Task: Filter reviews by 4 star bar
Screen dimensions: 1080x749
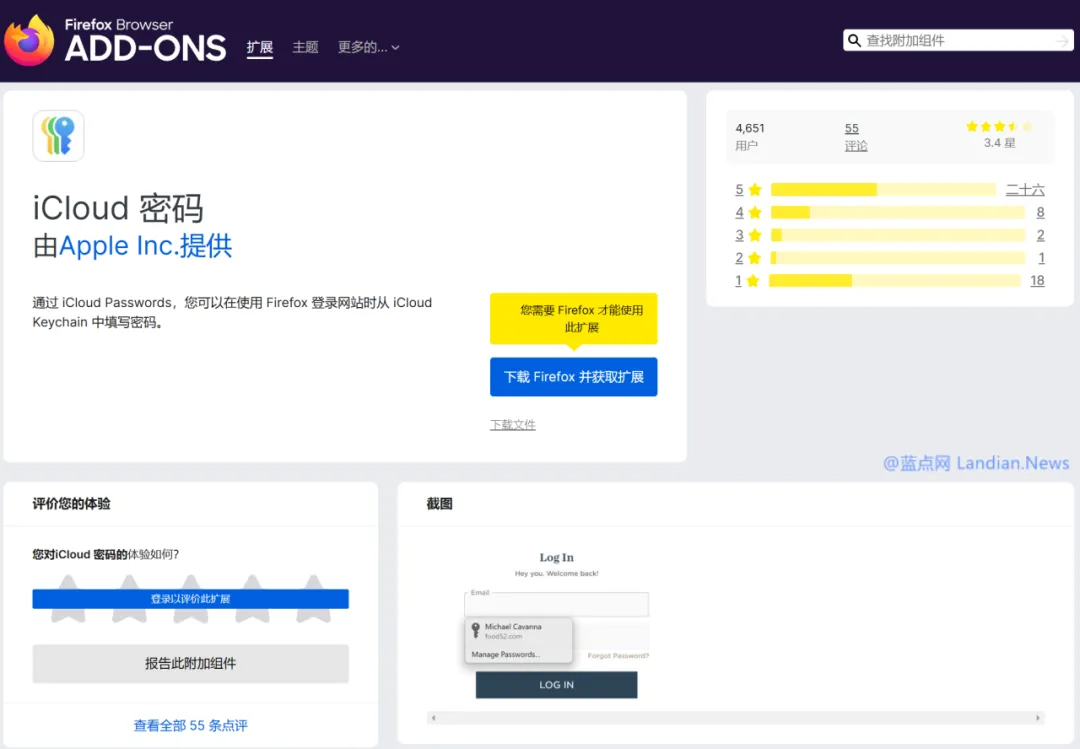Action: click(898, 212)
